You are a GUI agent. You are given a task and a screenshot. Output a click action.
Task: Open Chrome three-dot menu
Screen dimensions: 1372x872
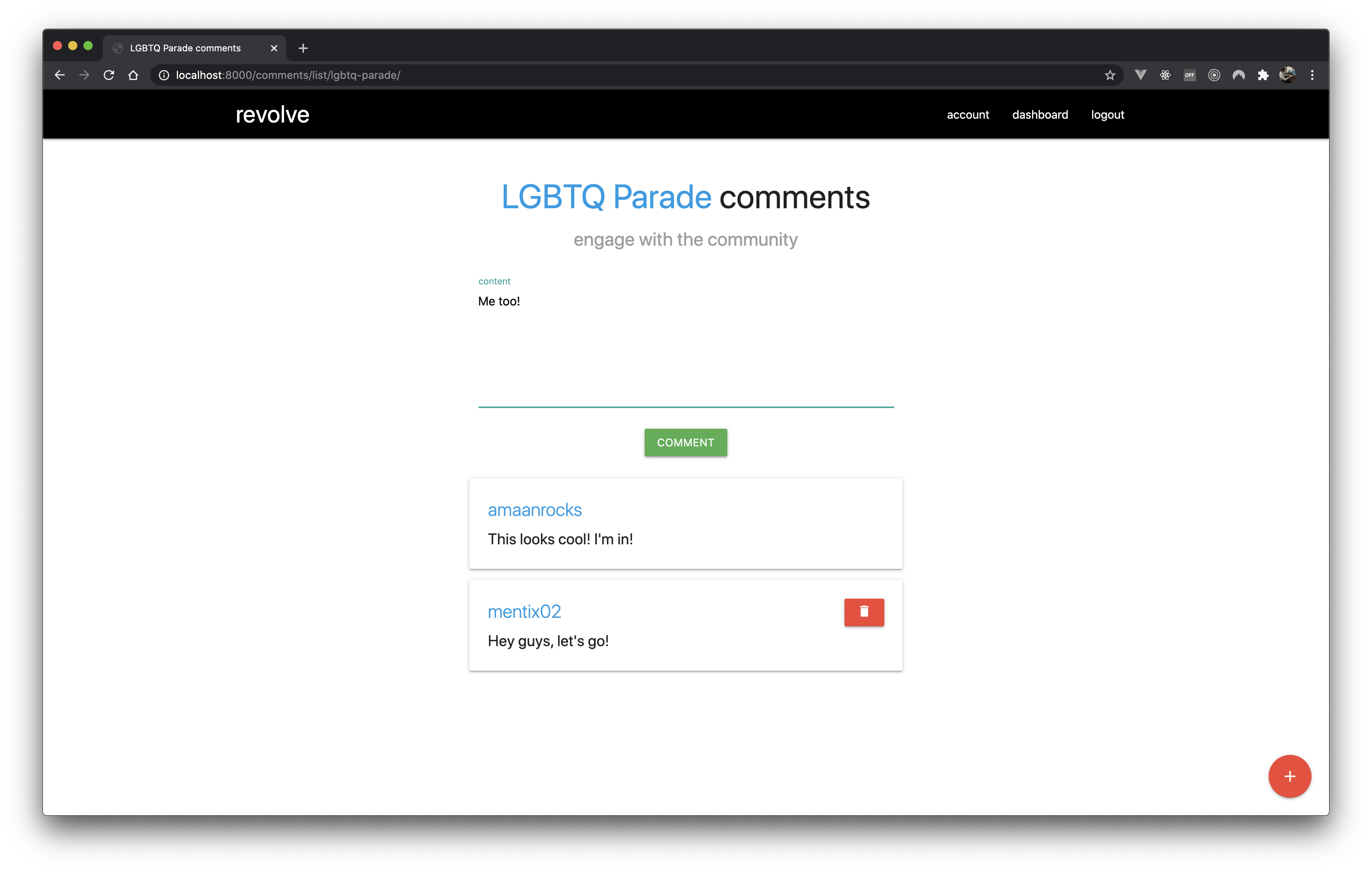coord(1312,75)
